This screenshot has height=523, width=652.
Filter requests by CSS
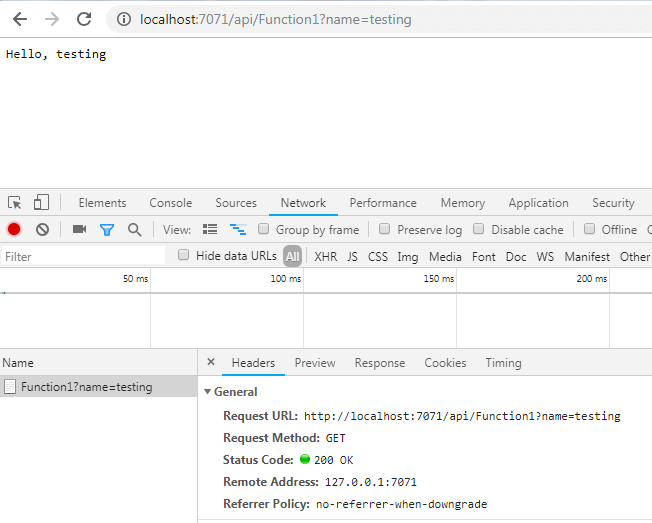378,257
